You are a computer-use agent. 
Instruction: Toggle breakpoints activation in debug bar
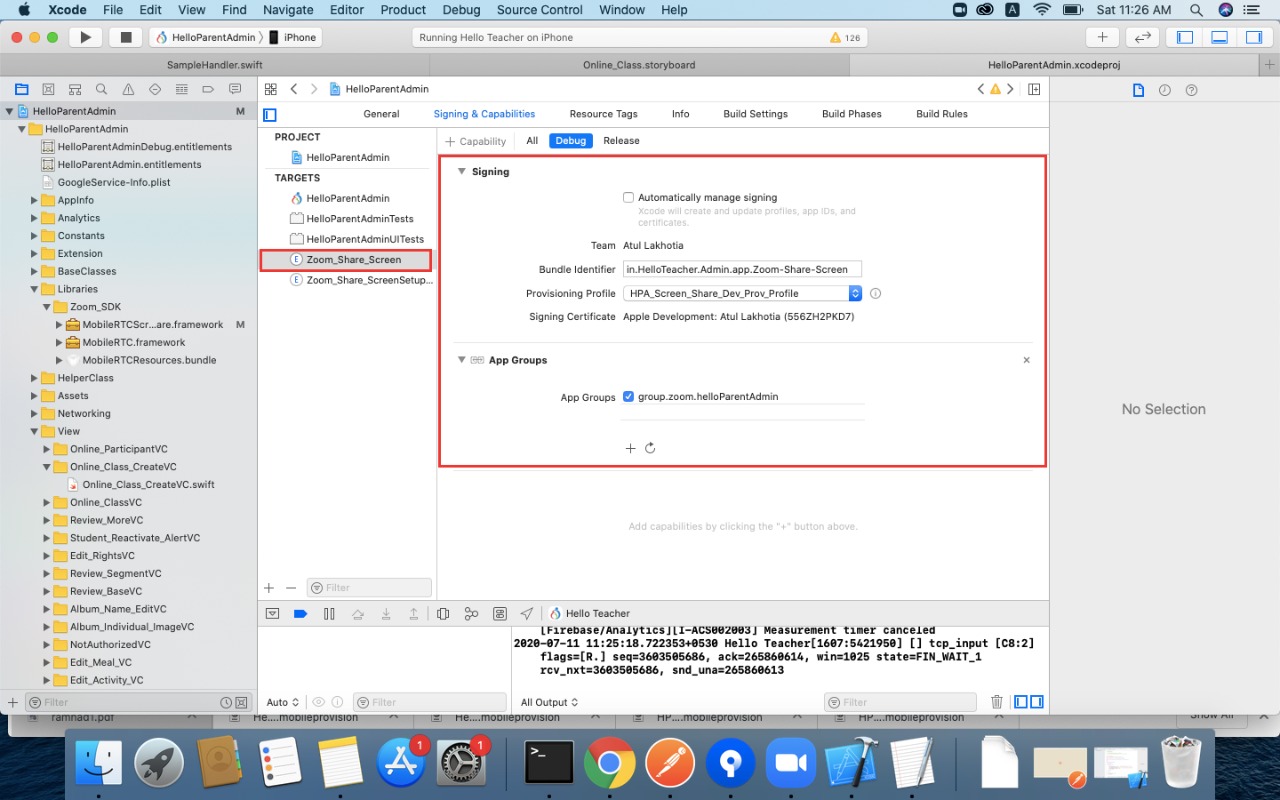300,613
